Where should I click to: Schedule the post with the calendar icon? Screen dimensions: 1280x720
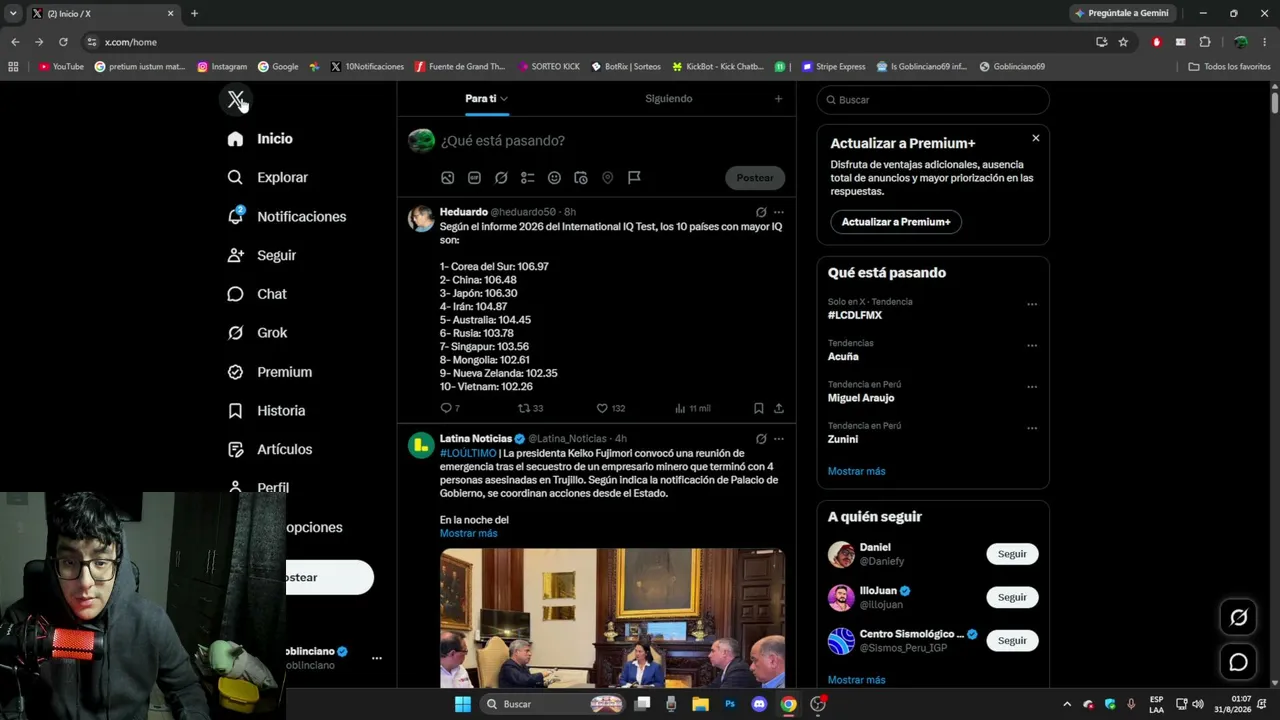(x=581, y=178)
